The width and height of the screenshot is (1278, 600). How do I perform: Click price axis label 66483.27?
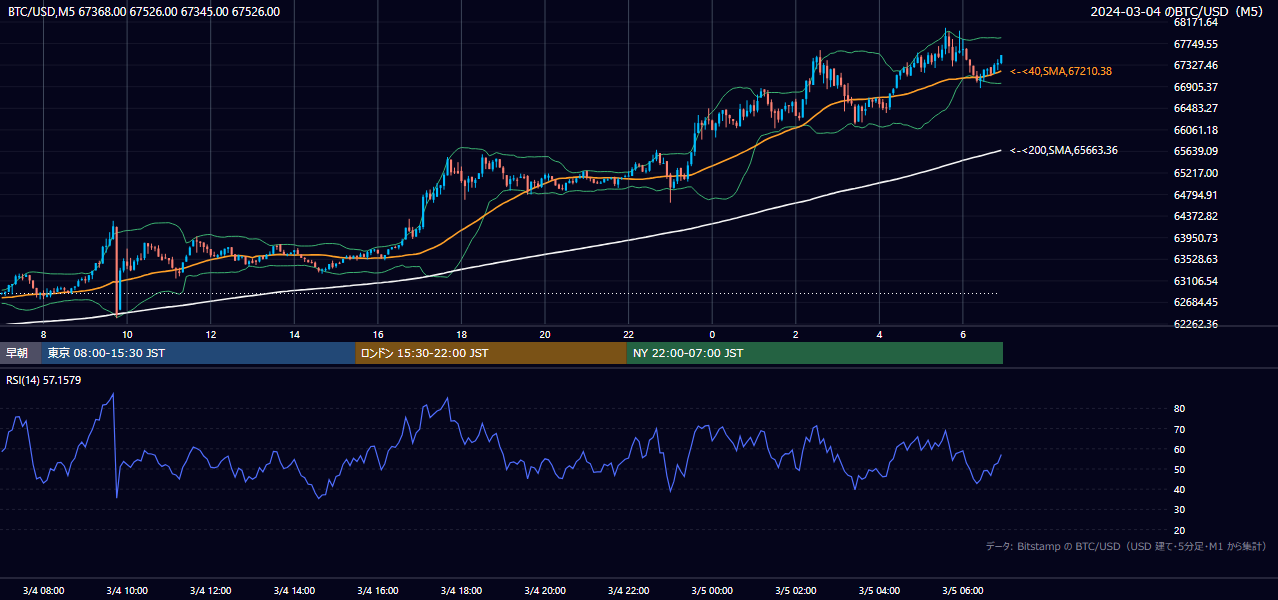1195,108
